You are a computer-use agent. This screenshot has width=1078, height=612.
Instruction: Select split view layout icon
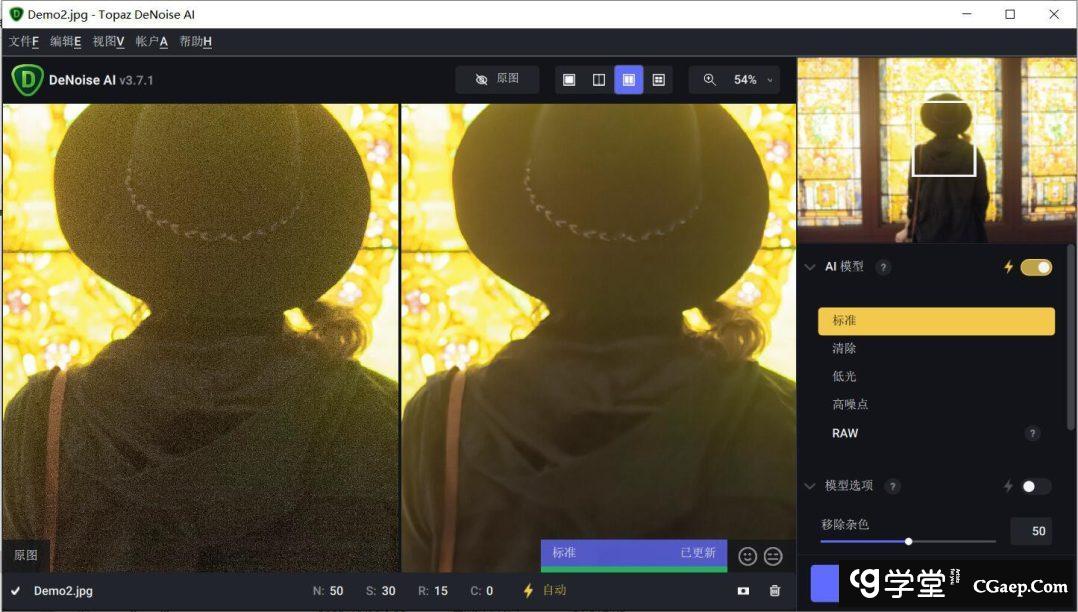coord(599,80)
